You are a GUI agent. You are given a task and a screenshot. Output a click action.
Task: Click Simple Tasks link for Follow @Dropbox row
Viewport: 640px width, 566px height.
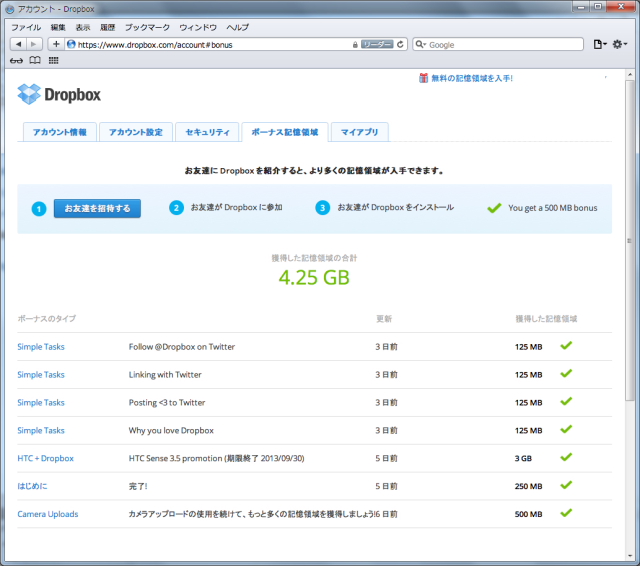pos(41,346)
